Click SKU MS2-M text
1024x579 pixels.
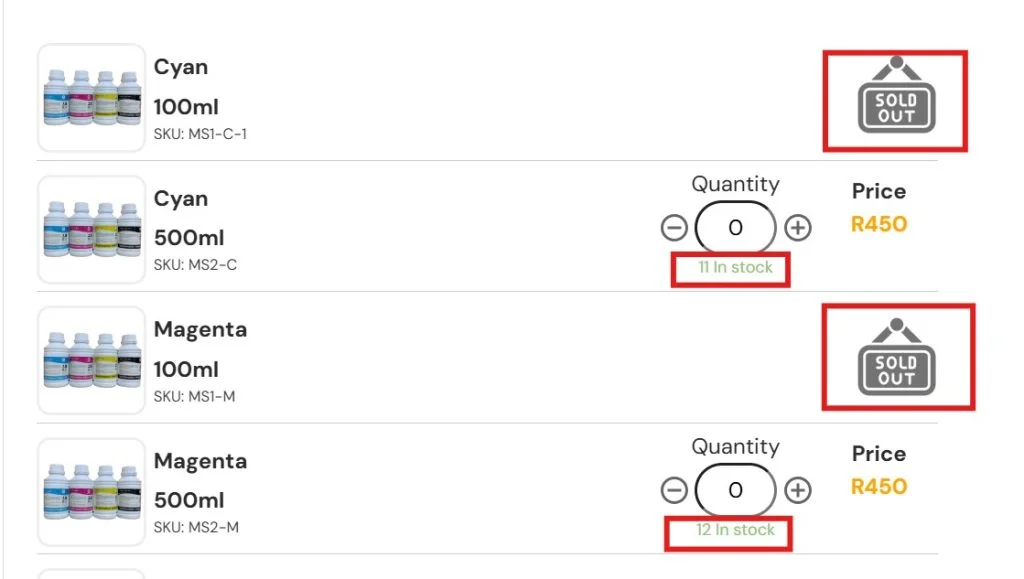tap(196, 527)
